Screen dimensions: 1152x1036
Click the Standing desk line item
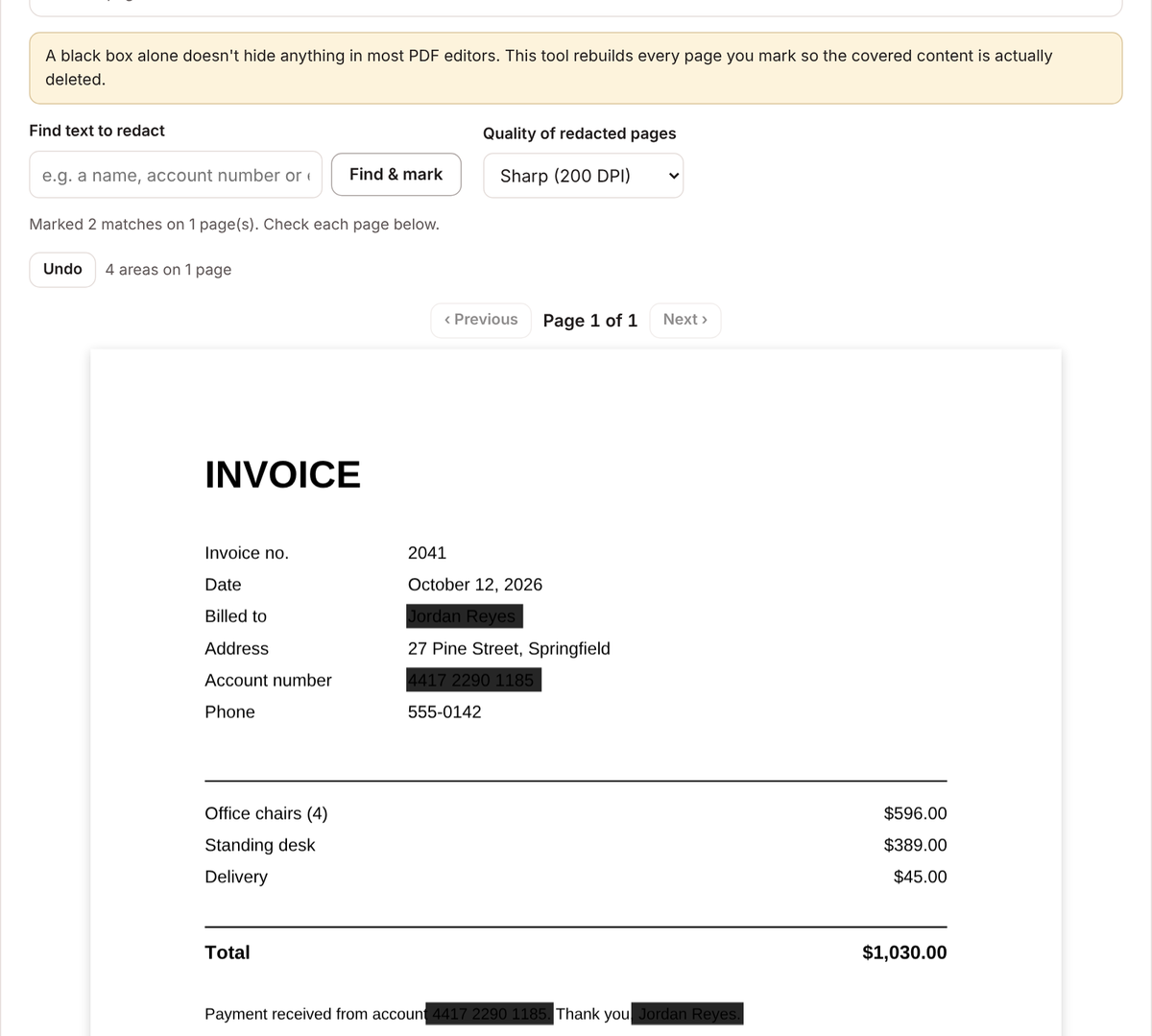[x=260, y=846]
